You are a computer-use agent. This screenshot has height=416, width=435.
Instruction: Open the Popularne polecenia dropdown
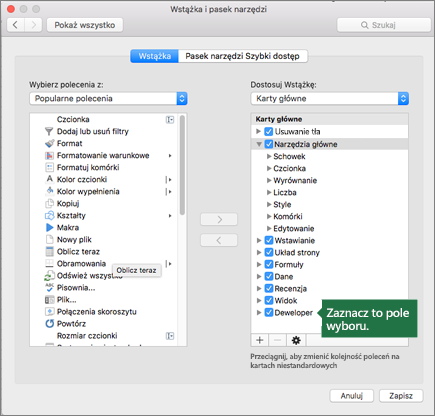108,99
